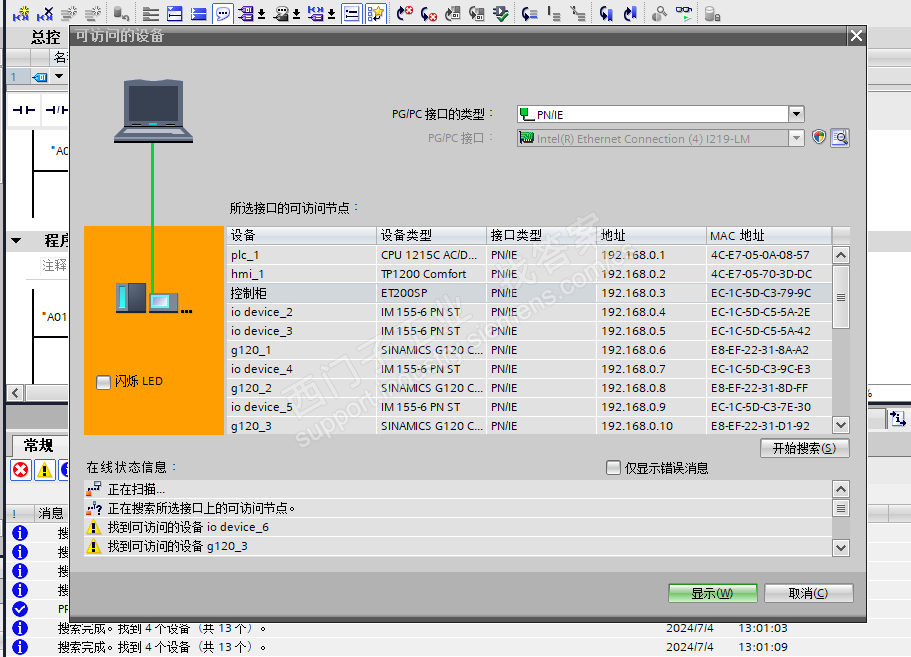Select the plc_1 device row

coord(529,255)
